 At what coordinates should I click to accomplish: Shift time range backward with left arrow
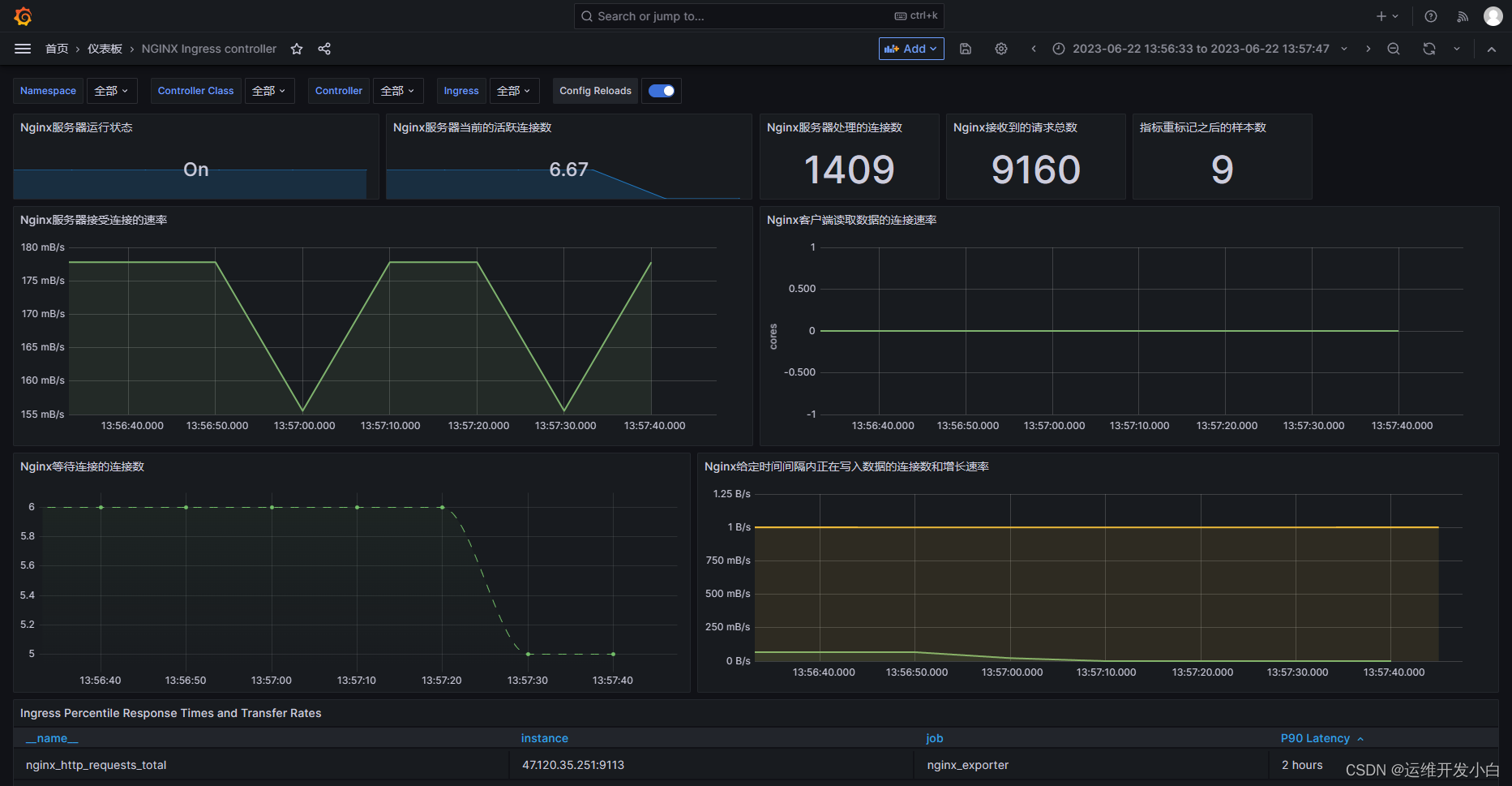click(1034, 49)
